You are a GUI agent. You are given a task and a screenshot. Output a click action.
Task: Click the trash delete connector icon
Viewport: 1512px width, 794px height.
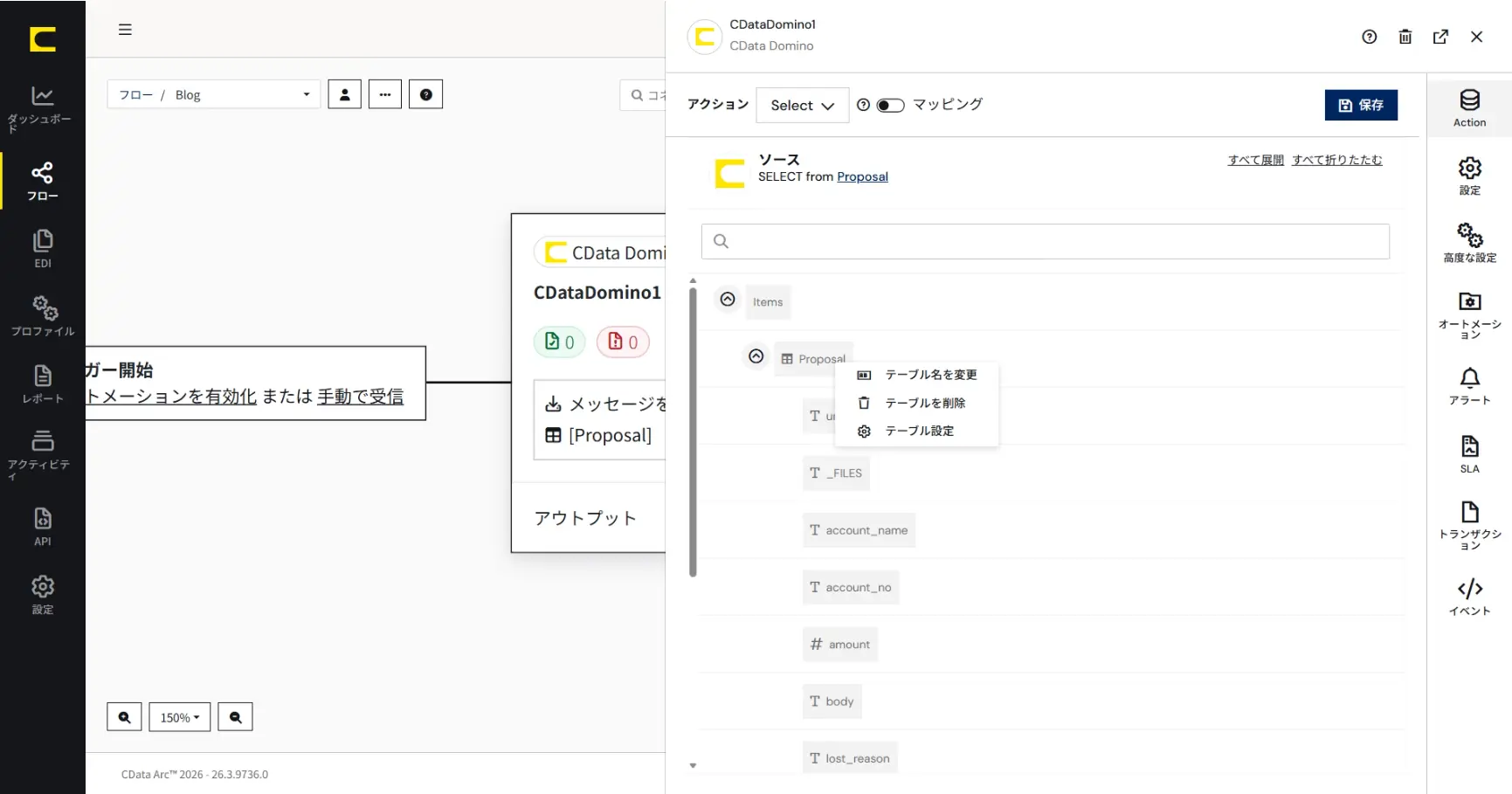coord(1405,37)
